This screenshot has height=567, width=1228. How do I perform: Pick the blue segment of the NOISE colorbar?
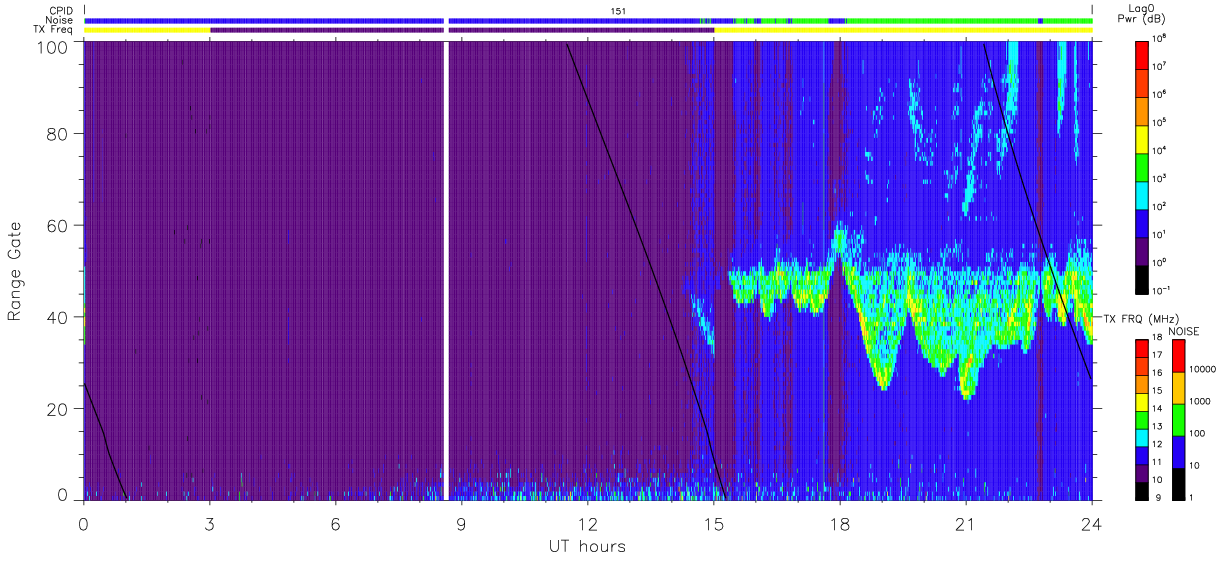coord(1178,451)
